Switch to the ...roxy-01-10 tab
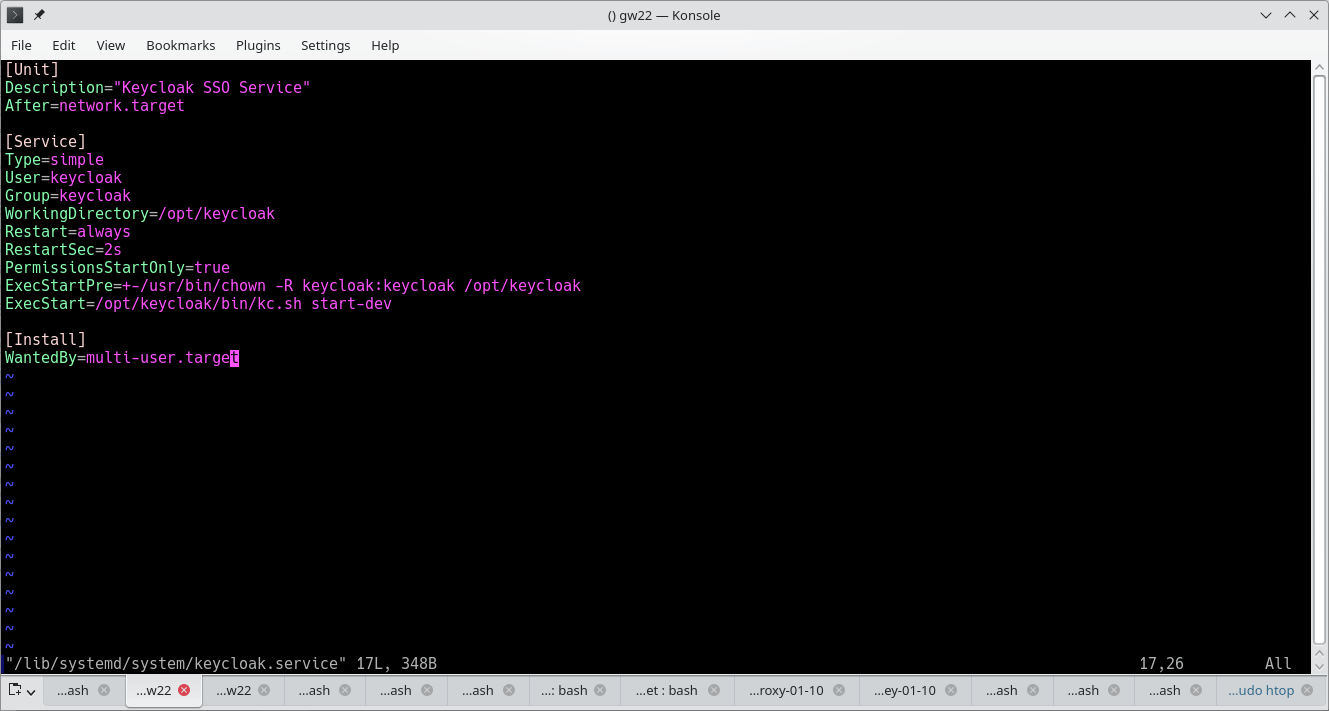The height and width of the screenshot is (711, 1329). click(790, 690)
